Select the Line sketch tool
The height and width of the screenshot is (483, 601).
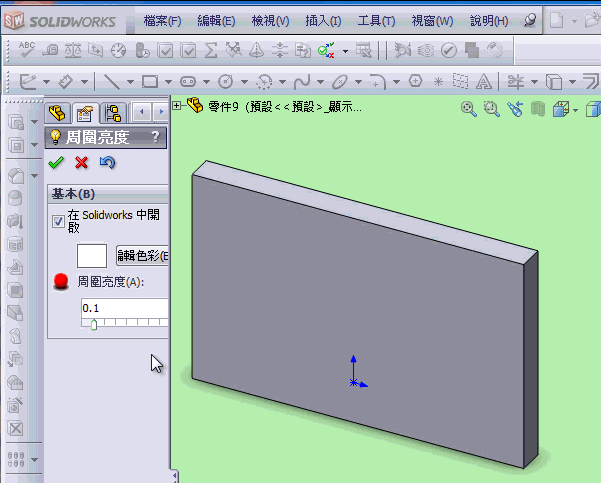[x=111, y=82]
